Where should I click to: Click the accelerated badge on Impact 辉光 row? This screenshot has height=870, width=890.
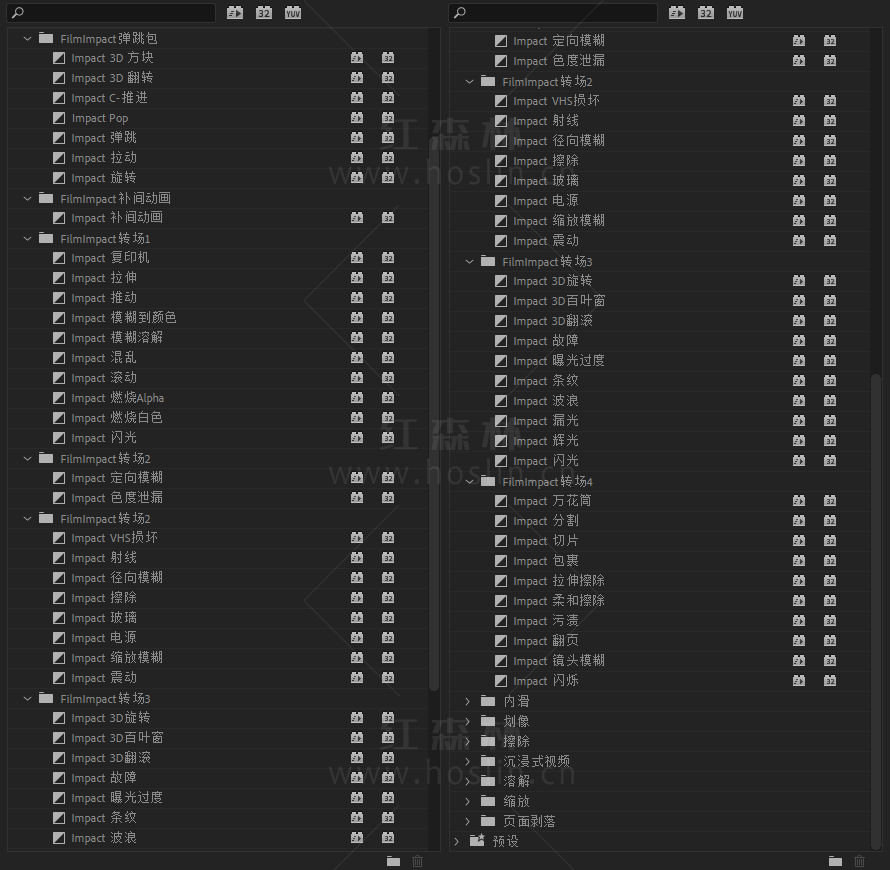pos(799,441)
